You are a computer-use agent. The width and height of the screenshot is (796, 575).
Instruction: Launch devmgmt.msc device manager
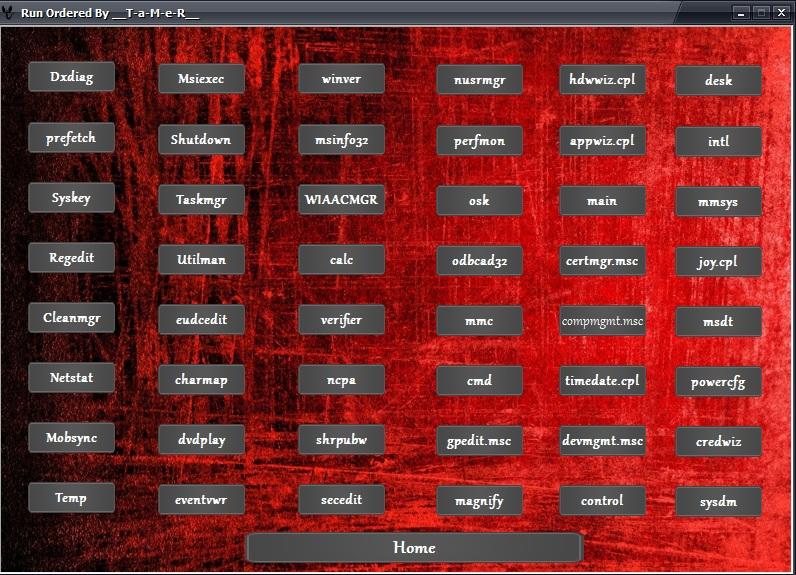[x=603, y=441]
